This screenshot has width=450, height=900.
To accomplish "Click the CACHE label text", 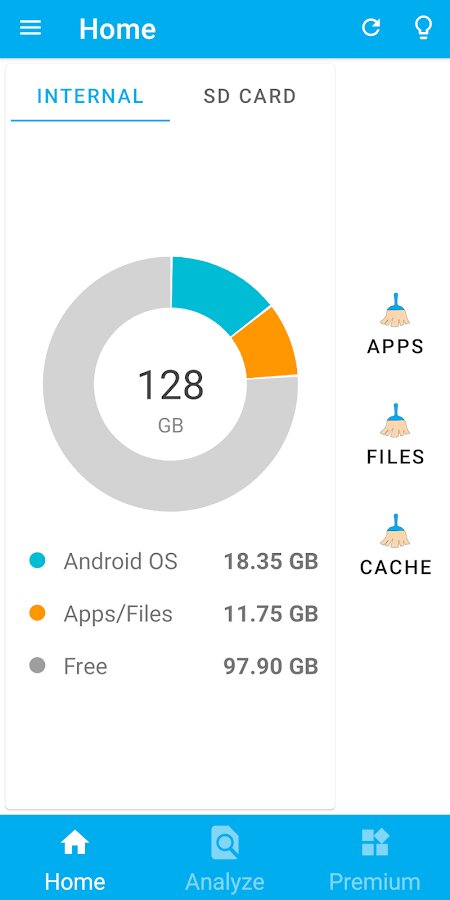I will click(x=395, y=567).
